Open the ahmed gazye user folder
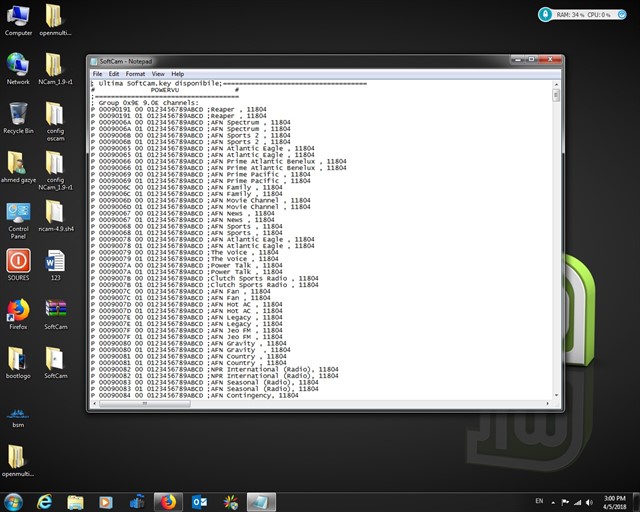Image resolution: width=640 pixels, height=512 pixels. [18, 167]
